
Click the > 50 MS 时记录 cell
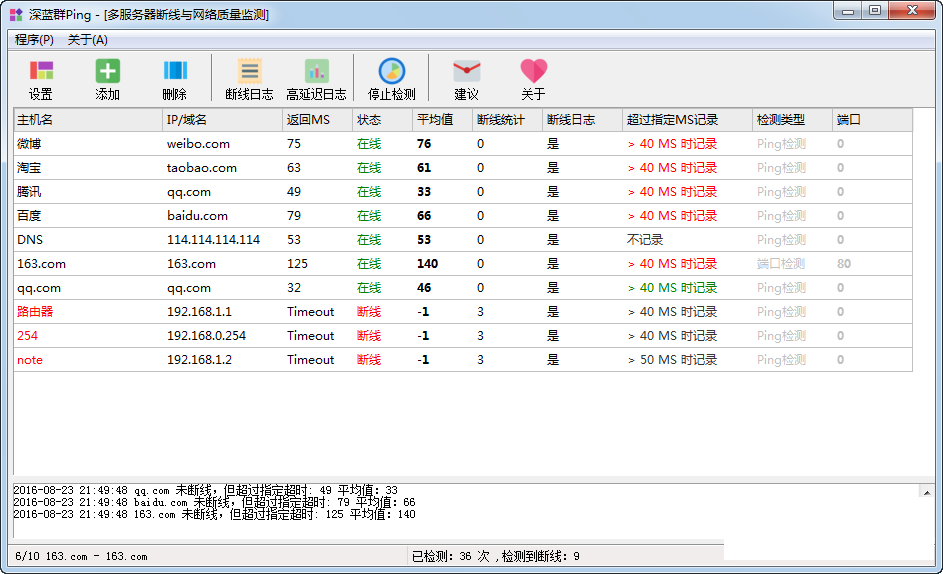(672, 360)
